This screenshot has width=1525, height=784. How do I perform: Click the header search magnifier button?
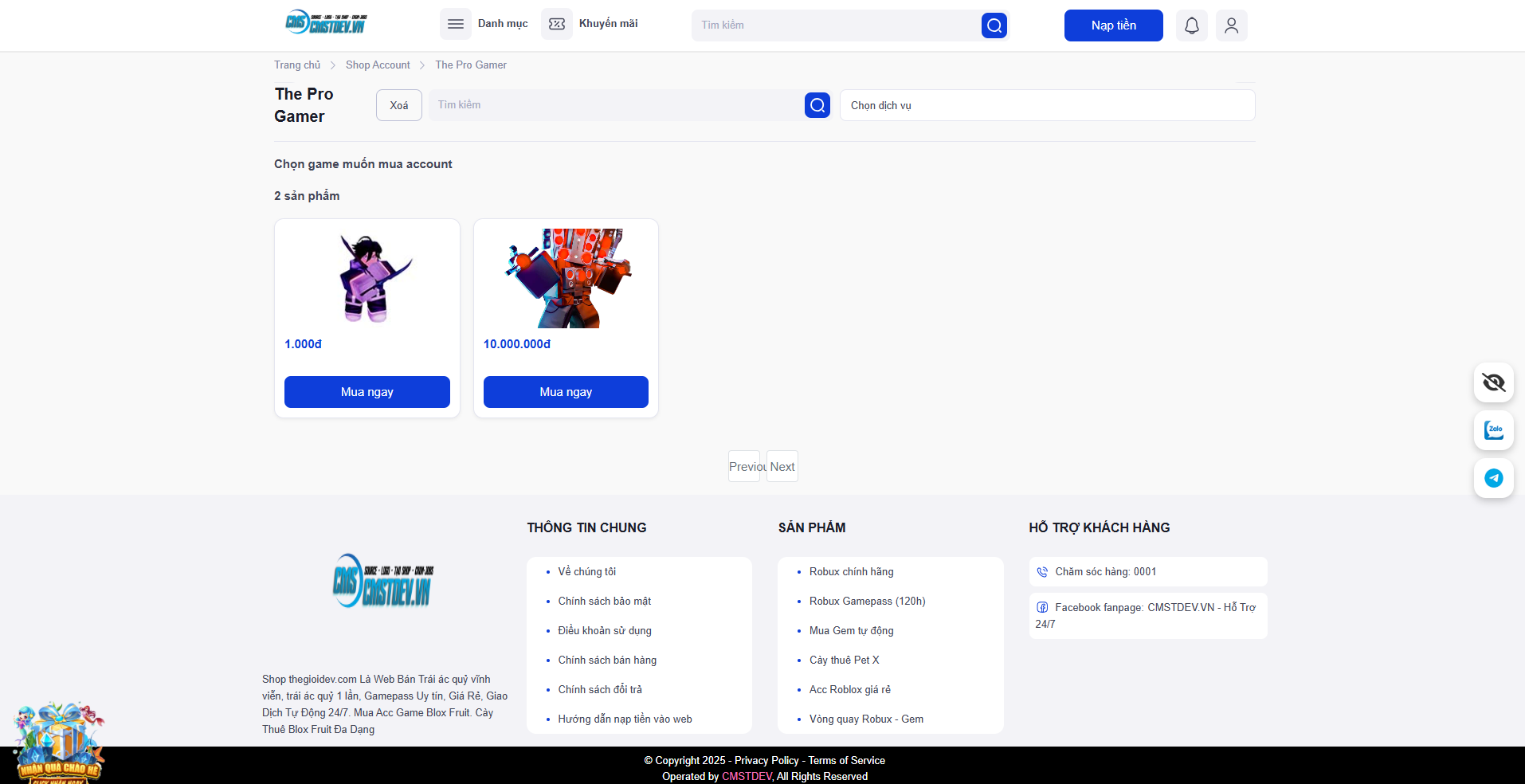[994, 25]
